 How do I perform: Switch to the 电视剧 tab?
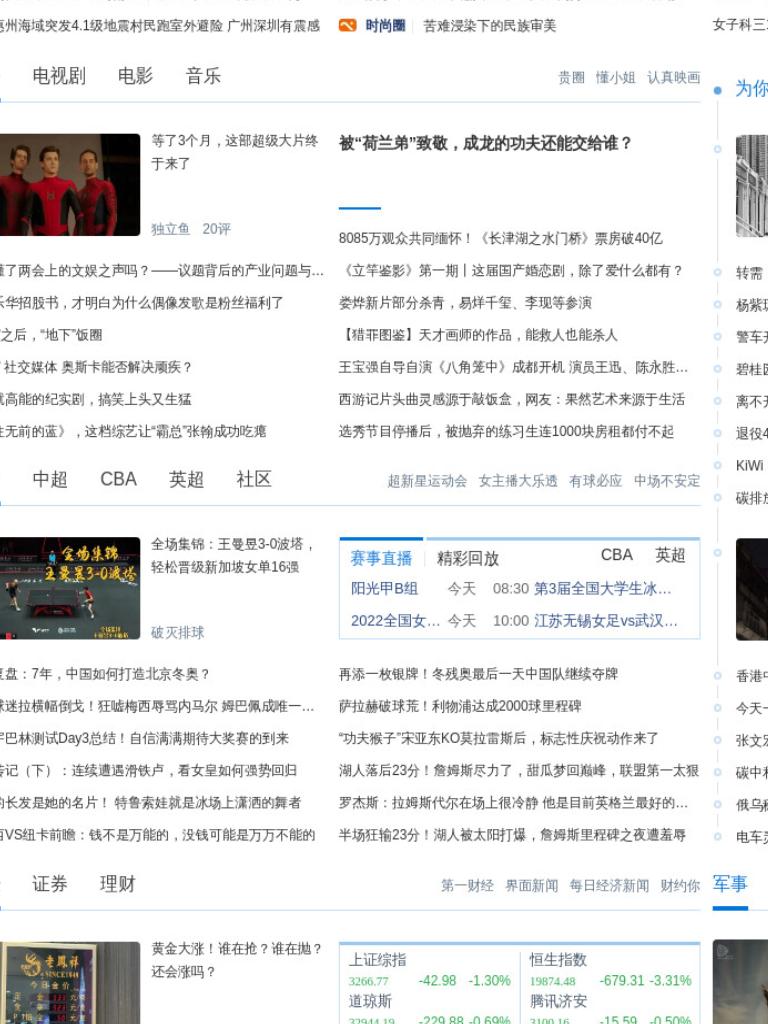59,76
